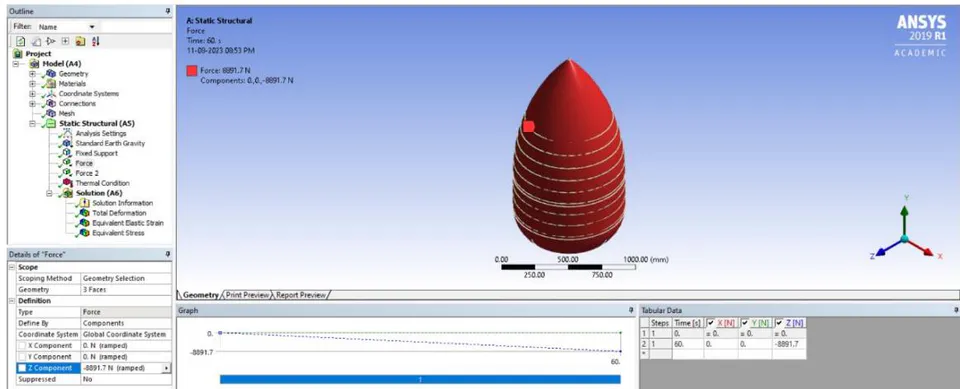Click the Static Structural (A5) green icon
Image resolution: width=960 pixels, height=389 pixels.
(x=51, y=123)
